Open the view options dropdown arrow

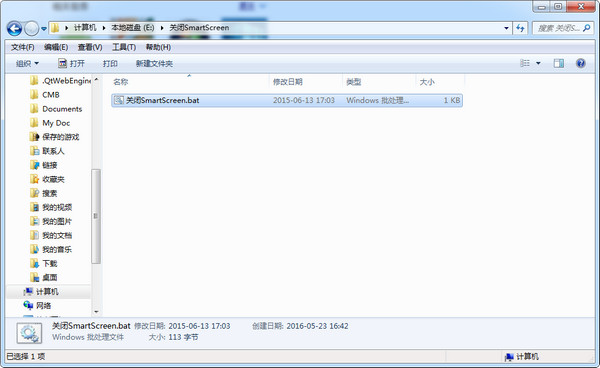538,64
